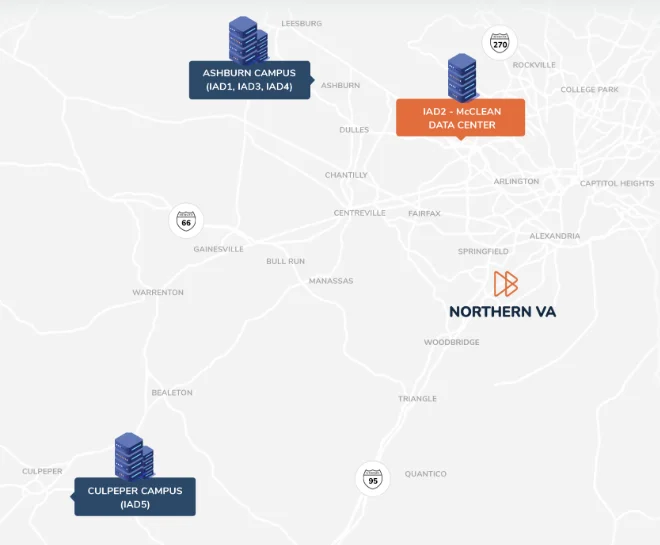Click the Leesburg city label
Image resolution: width=660 pixels, height=545 pixels.
(x=301, y=23)
